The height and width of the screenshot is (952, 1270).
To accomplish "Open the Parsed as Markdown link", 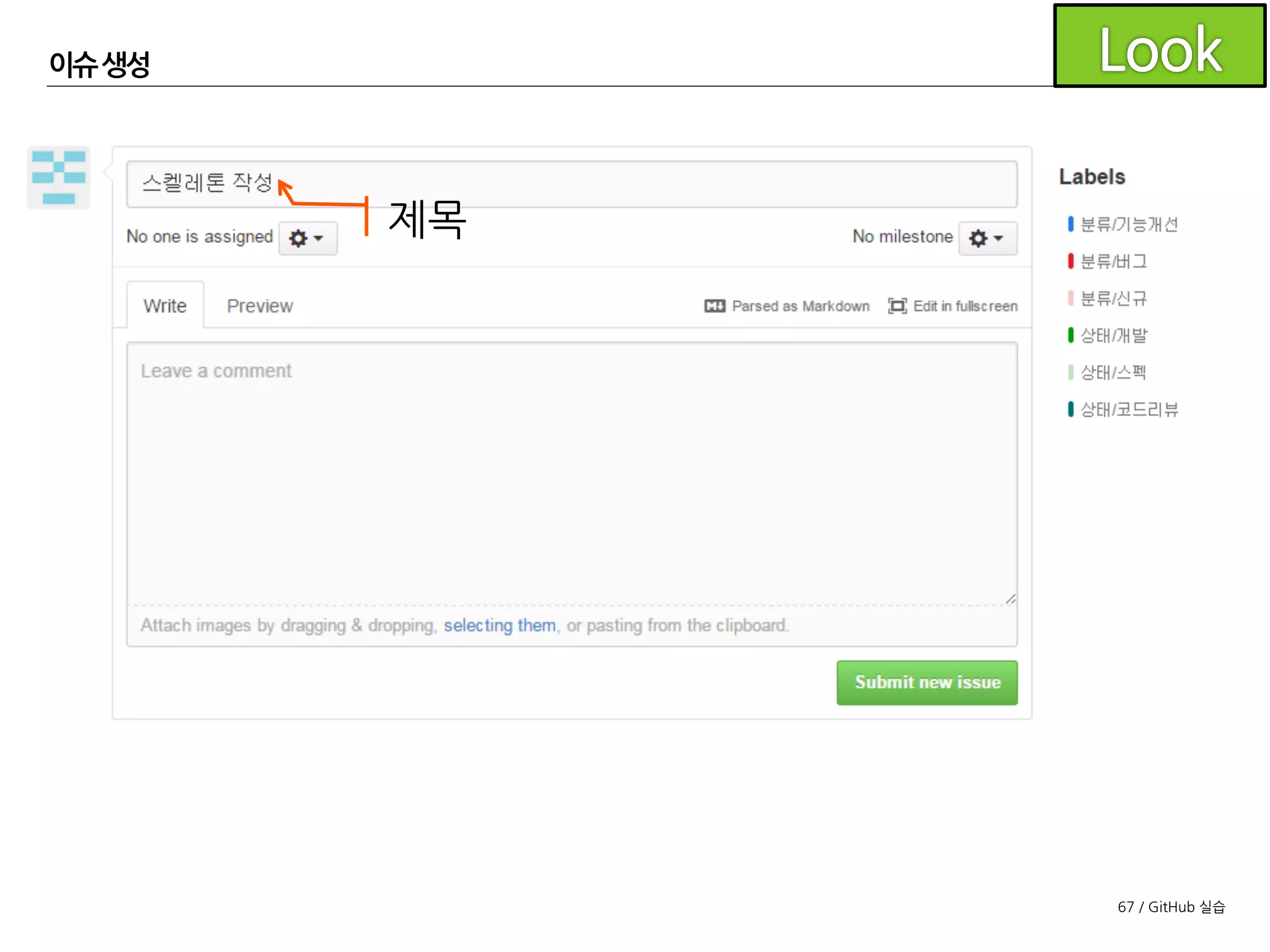I will tap(801, 306).
